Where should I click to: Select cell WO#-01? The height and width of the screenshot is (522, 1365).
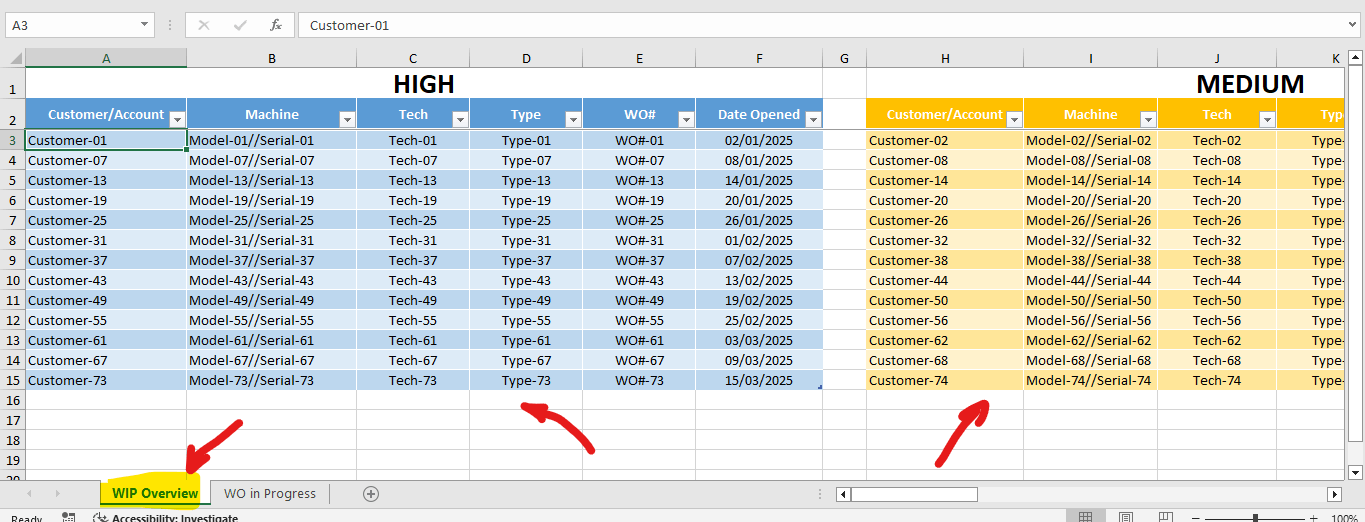click(639, 140)
